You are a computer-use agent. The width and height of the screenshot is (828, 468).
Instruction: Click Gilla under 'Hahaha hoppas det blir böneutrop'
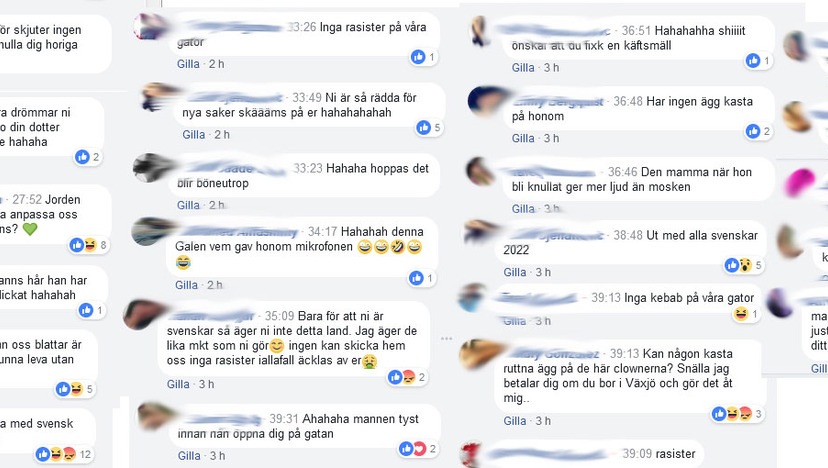(188, 205)
